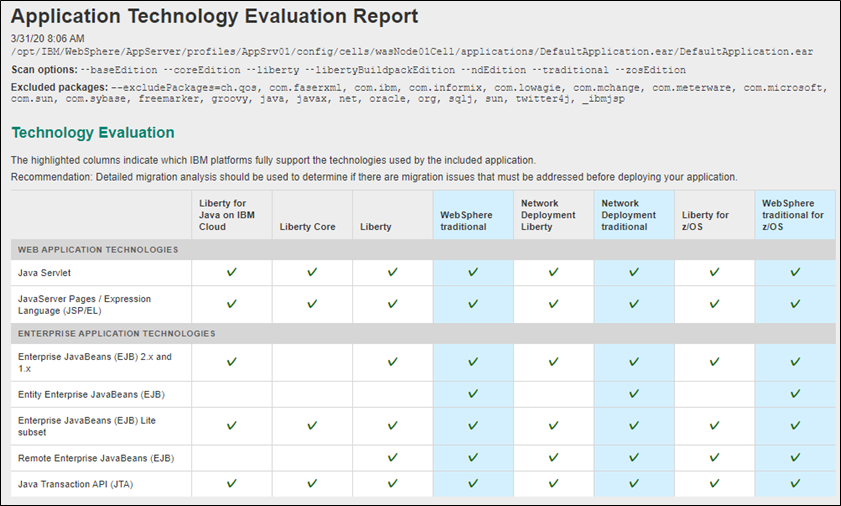Image resolution: width=841 pixels, height=506 pixels.
Task: Click the JavaServer Pages / Expression Language row label
Action: (x=84, y=305)
